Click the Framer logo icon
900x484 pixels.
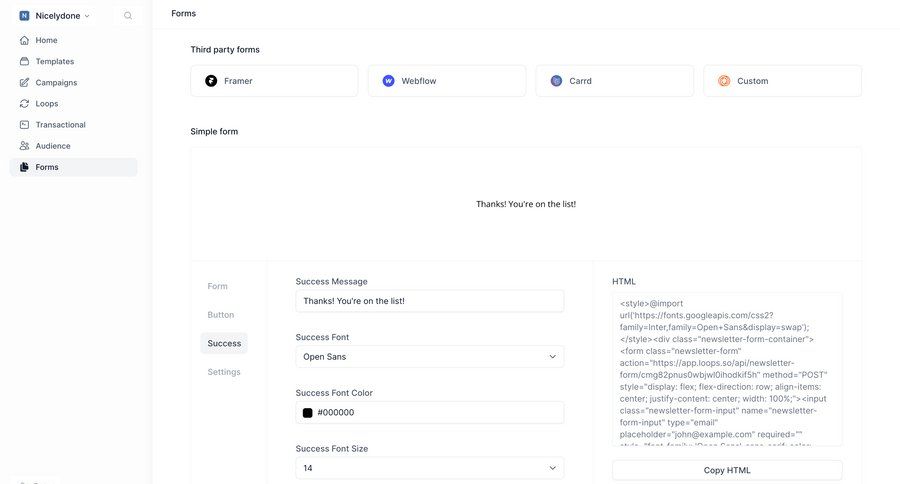211,81
